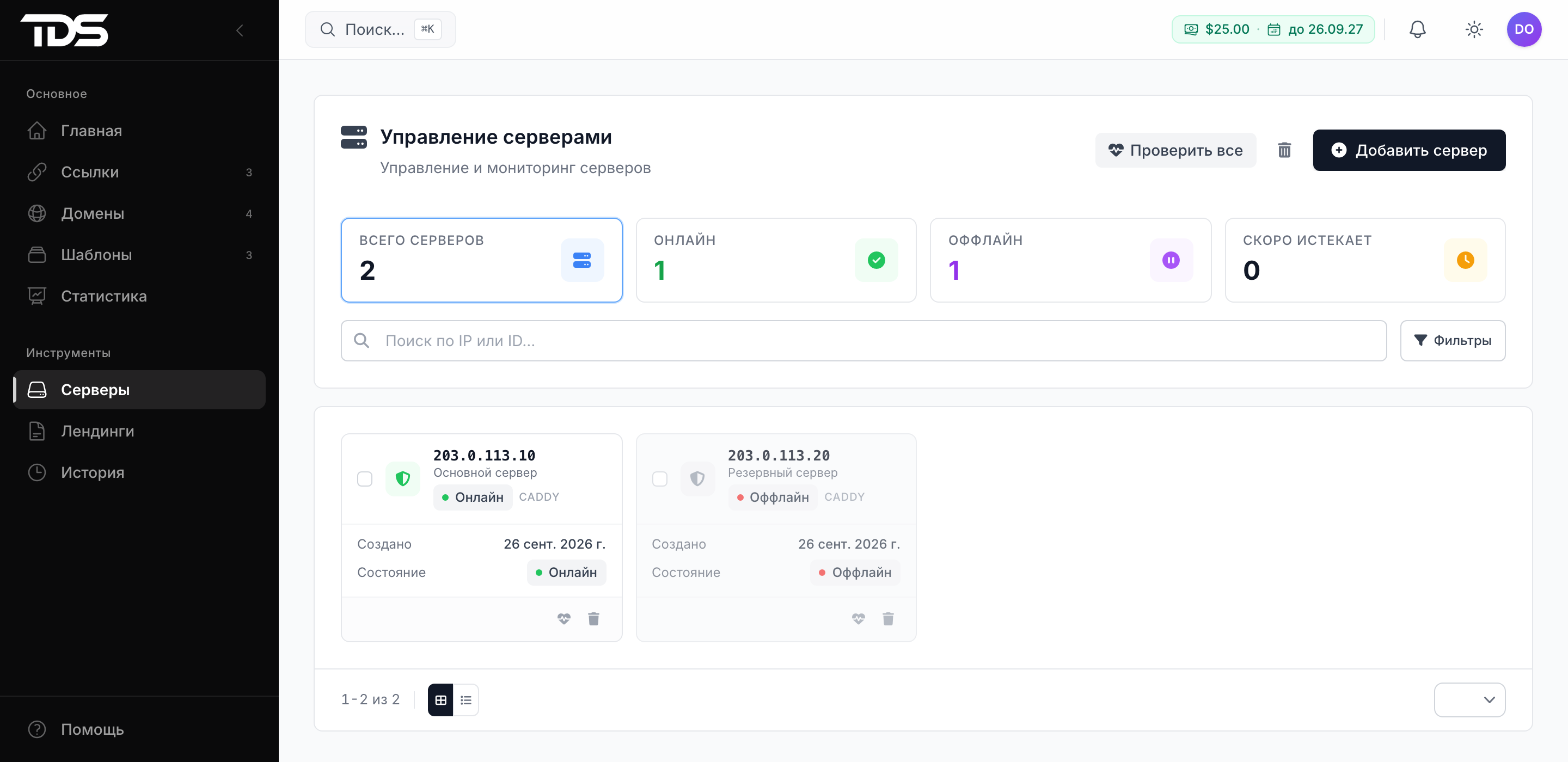
Task: Focus the Поиск по IP или ID field
Action: (863, 341)
